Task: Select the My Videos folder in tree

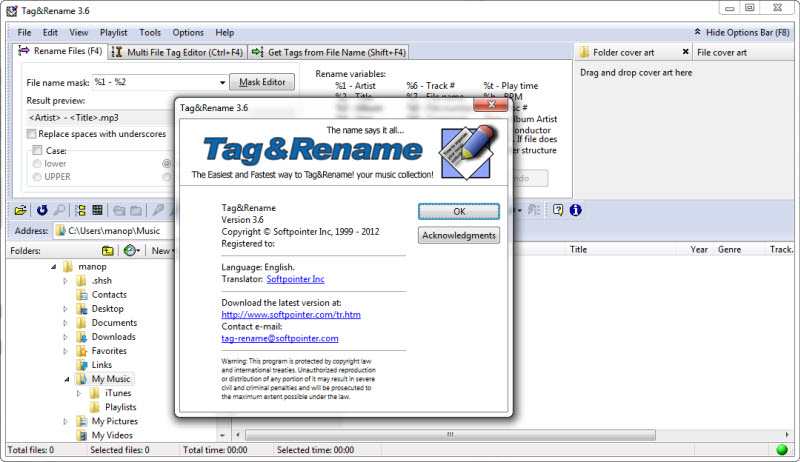Action: (112, 435)
